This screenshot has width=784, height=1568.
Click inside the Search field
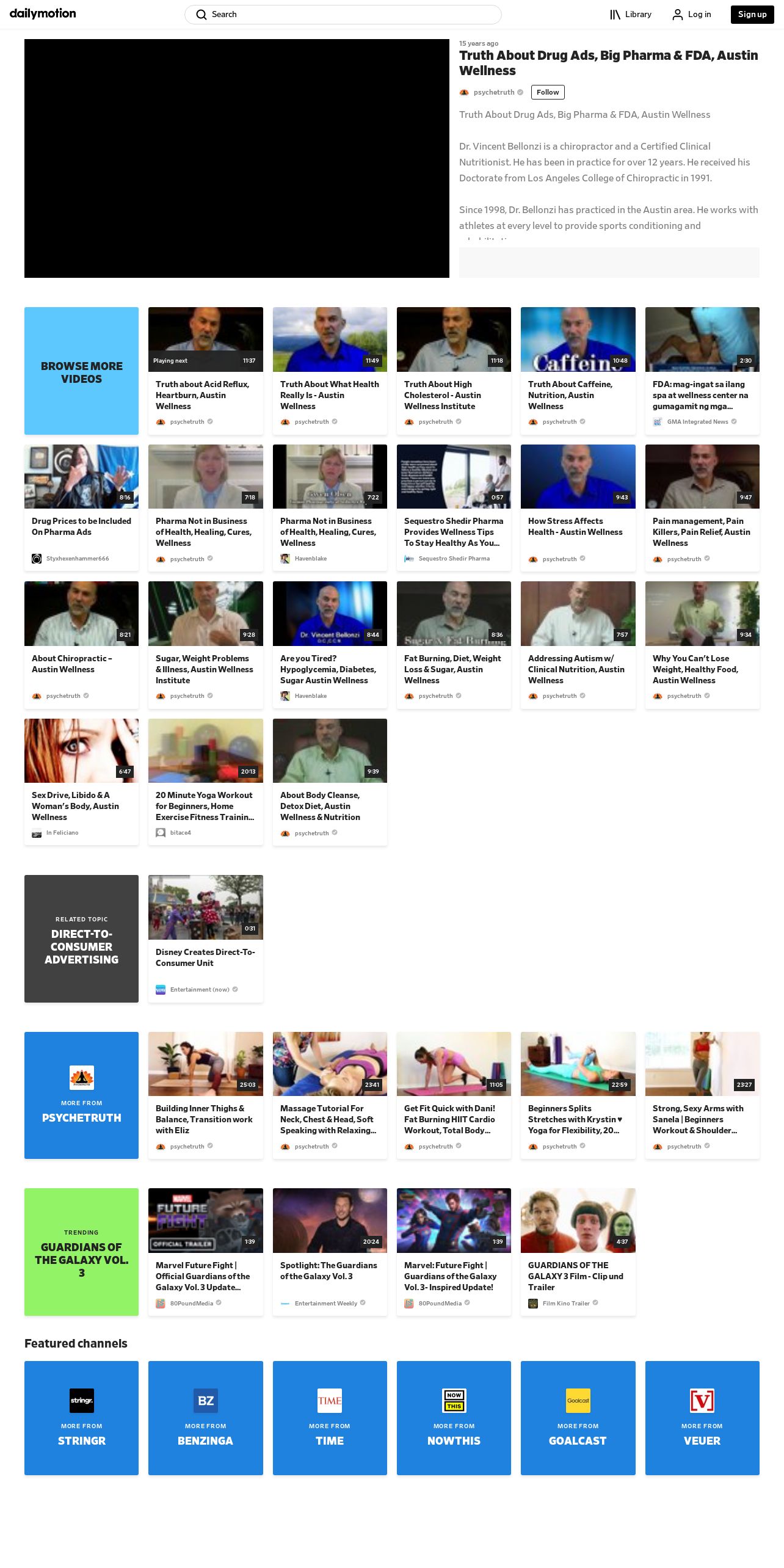click(x=343, y=15)
